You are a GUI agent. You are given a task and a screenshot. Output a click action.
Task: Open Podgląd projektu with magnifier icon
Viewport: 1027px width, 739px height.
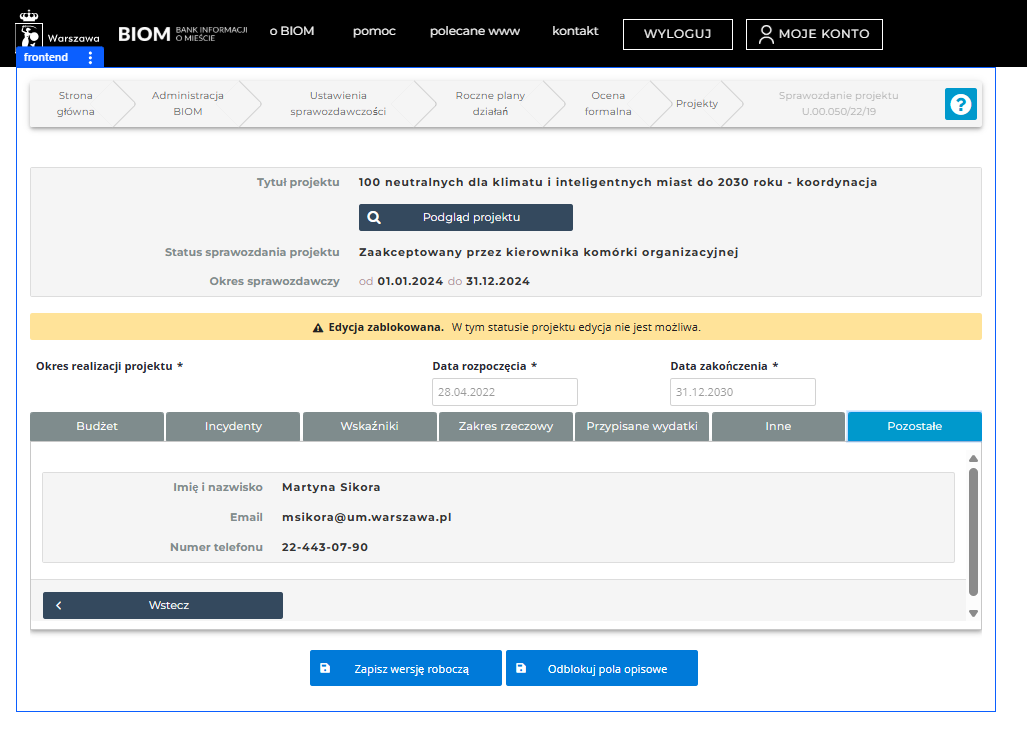465,217
